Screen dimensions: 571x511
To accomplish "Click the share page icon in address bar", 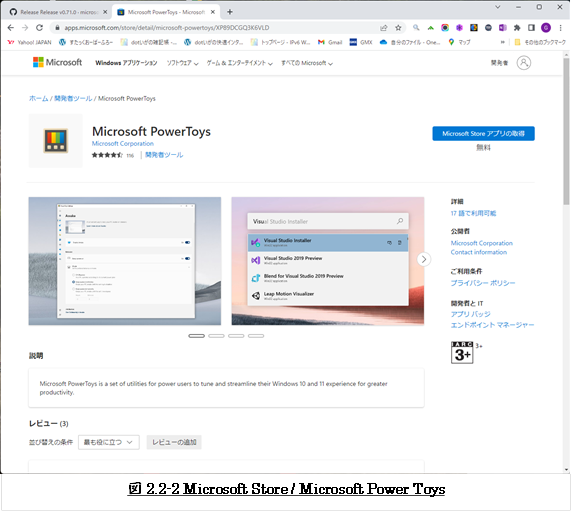I will click(383, 28).
